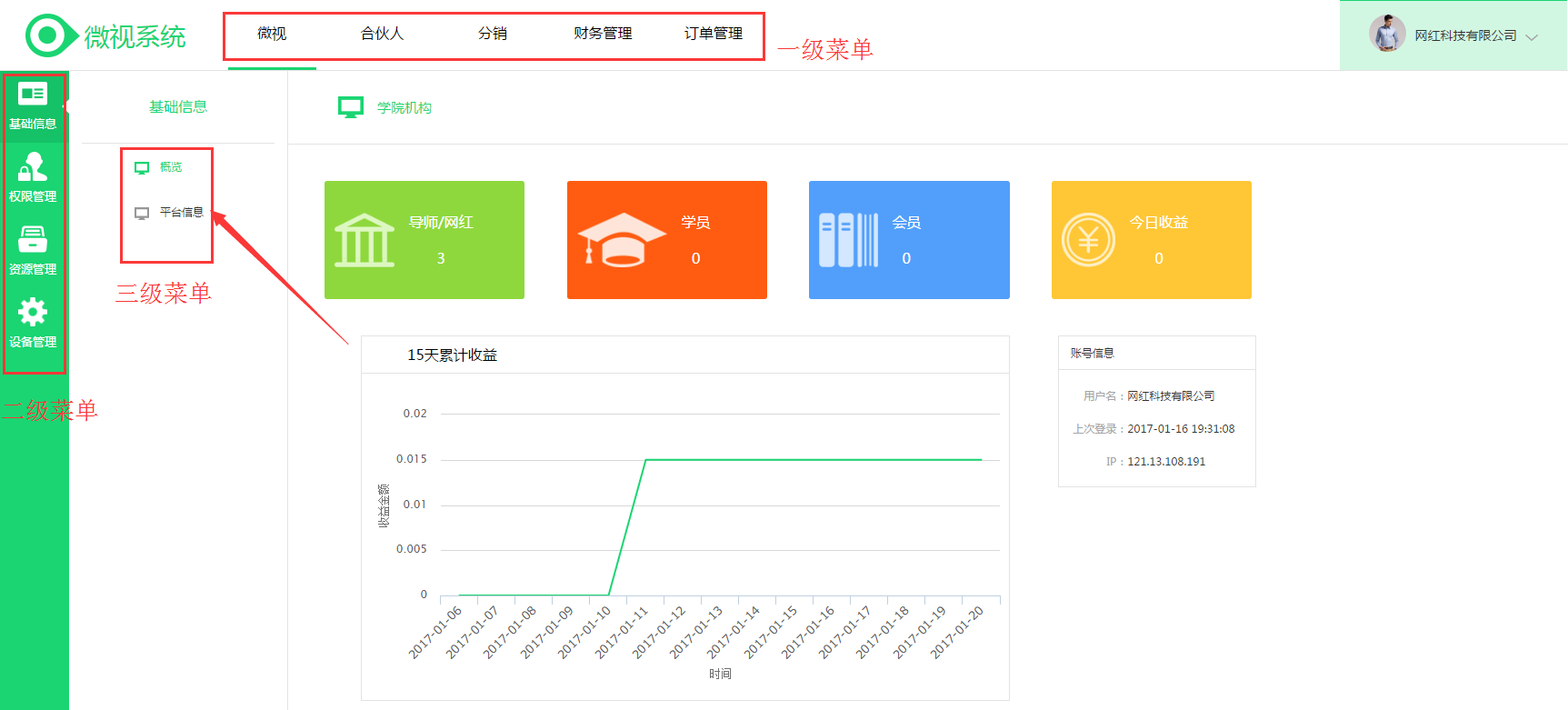The width and height of the screenshot is (1568, 710).
Task: Switch to the 分销 top menu
Action: tap(493, 34)
